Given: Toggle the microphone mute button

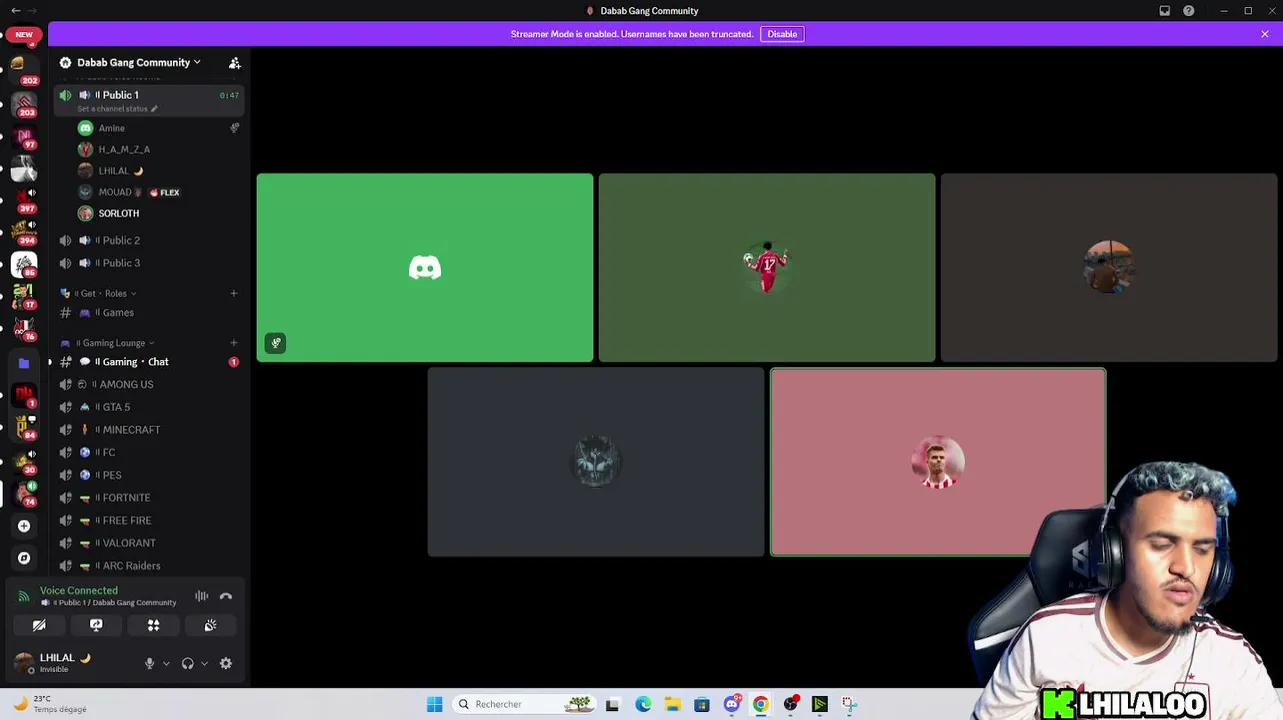Looking at the screenshot, I should [x=150, y=663].
